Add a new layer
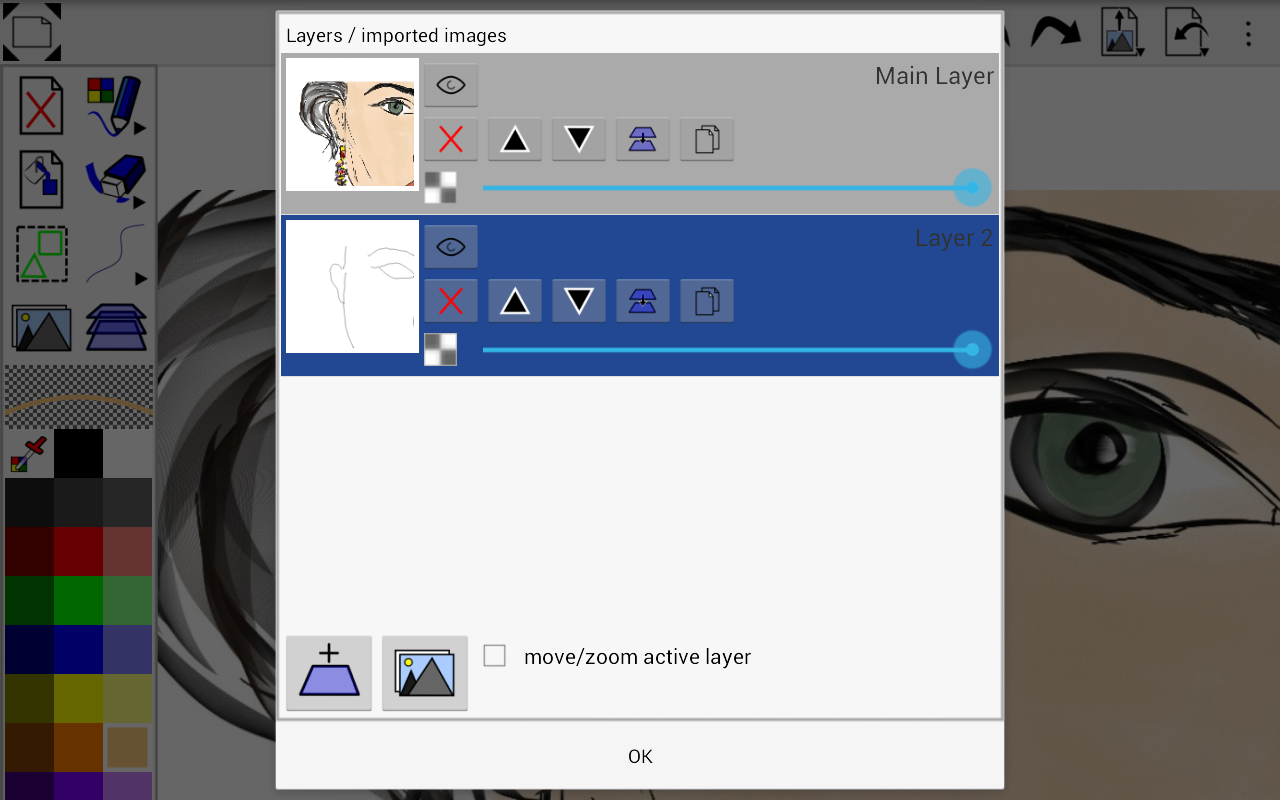This screenshot has width=1280, height=800. 328,672
